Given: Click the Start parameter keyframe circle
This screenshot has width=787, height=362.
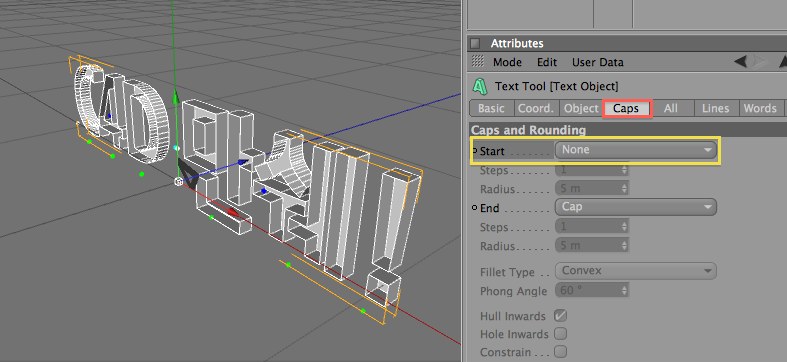Looking at the screenshot, I should pos(475,151).
